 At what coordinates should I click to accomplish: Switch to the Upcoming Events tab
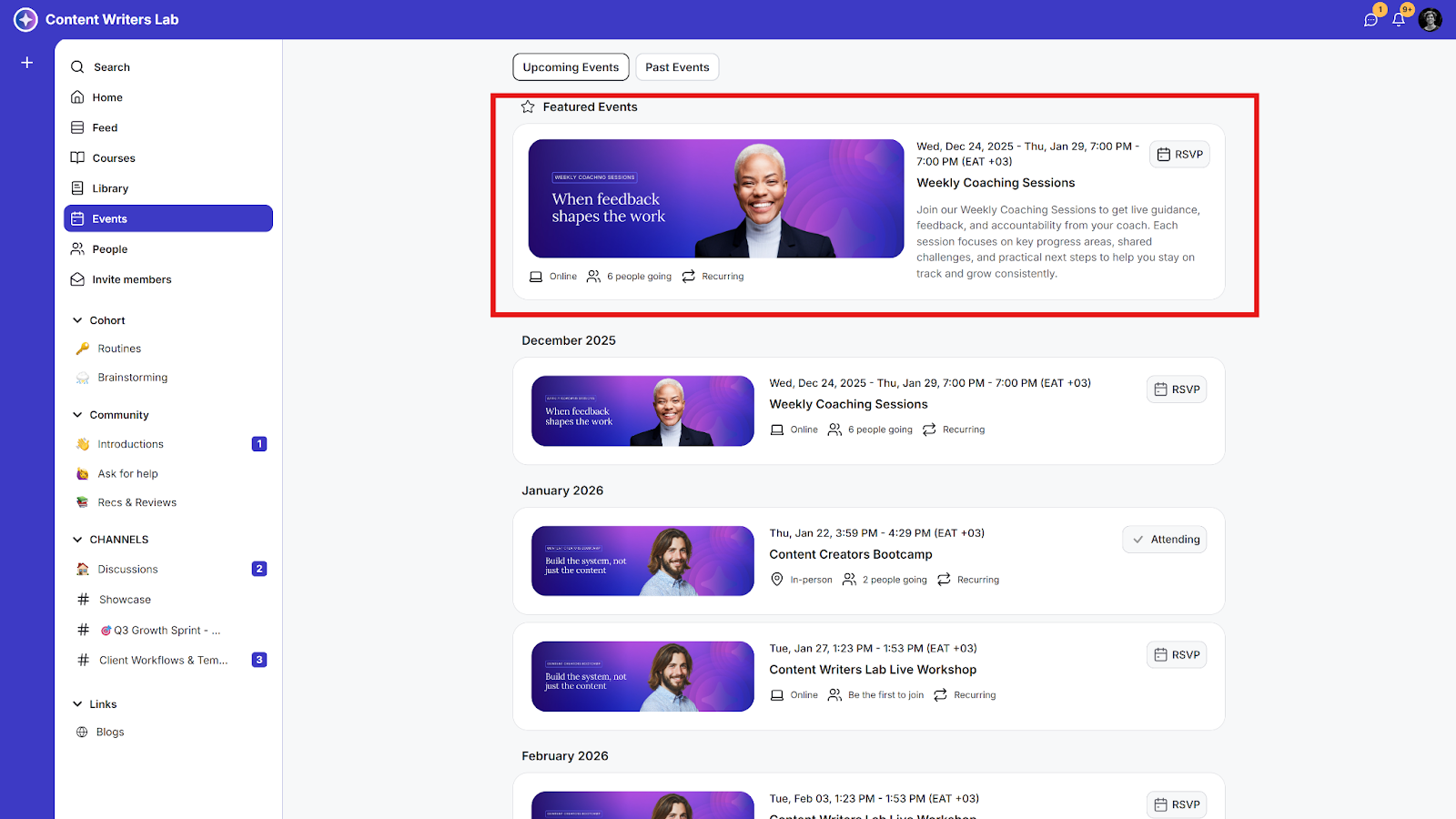pyautogui.click(x=571, y=67)
